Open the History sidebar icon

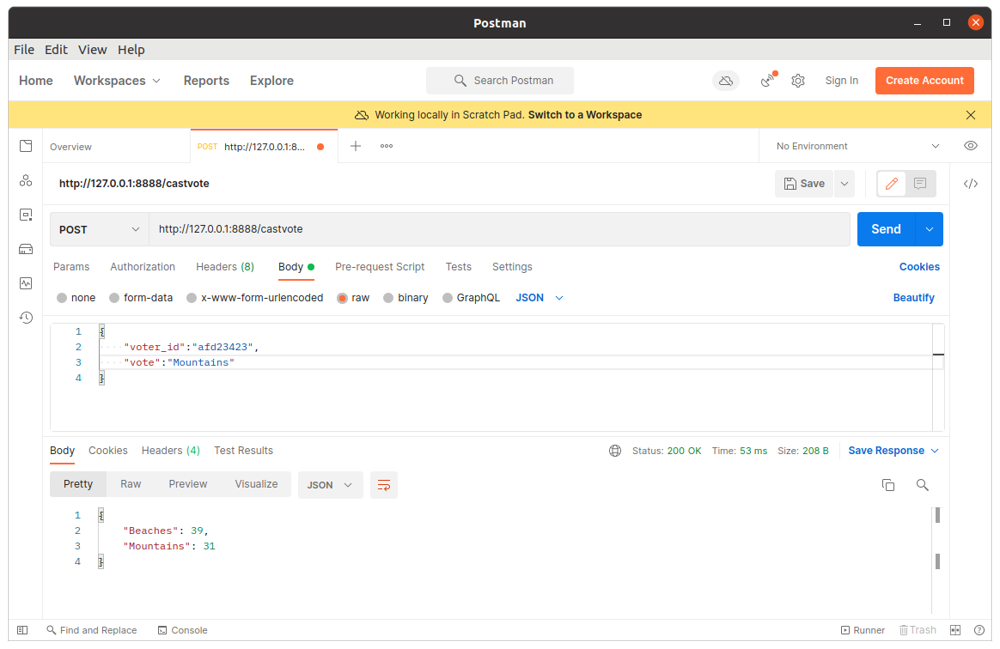[26, 317]
